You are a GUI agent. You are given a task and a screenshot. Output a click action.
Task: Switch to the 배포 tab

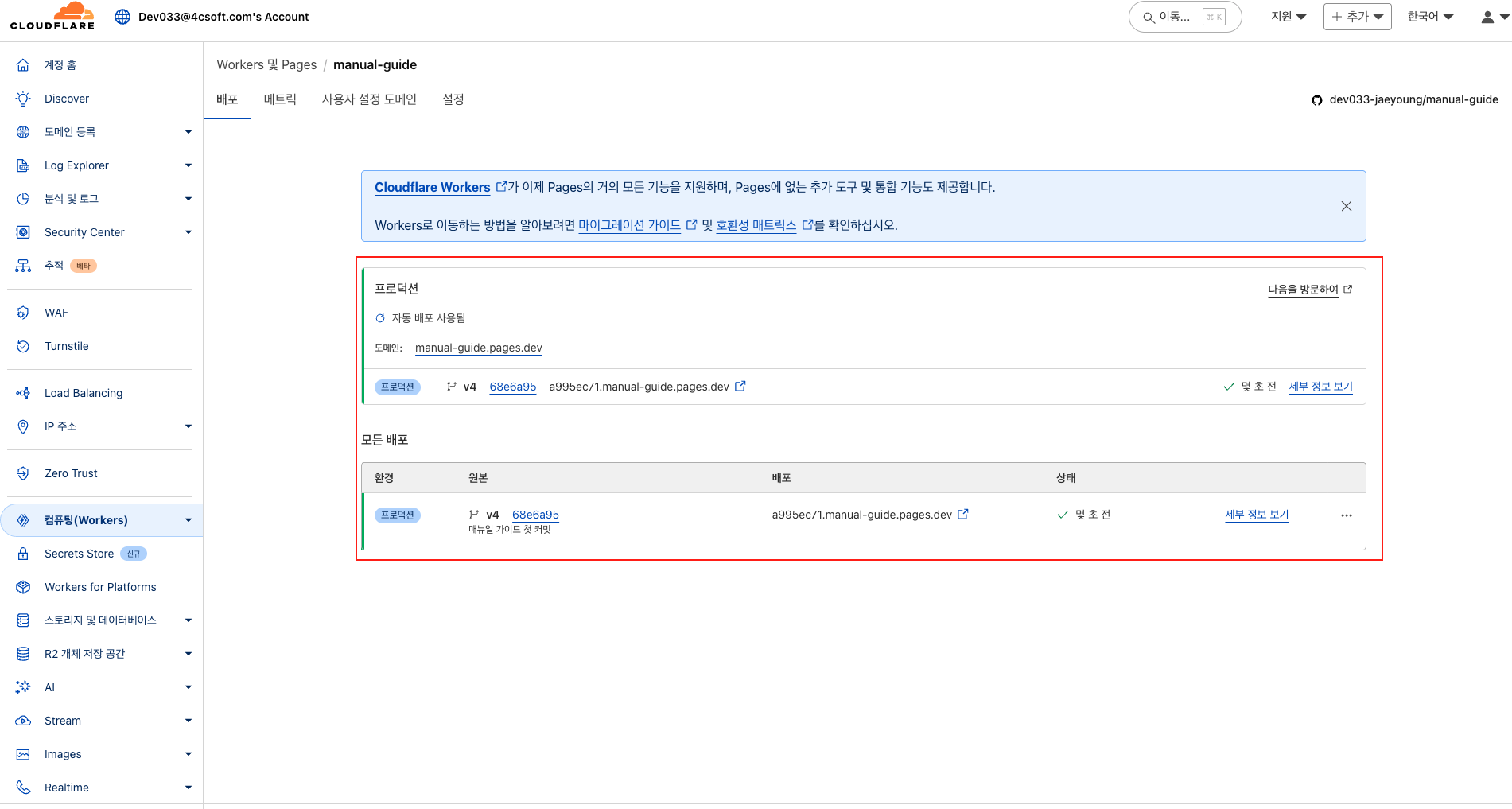227,99
